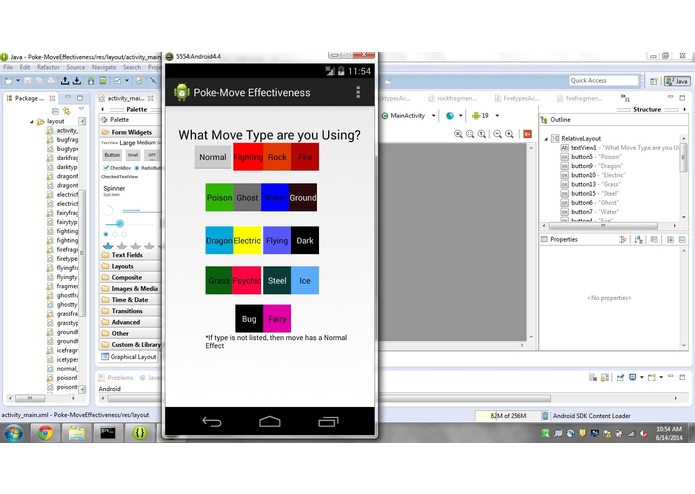Open the Eclipse taskbar icon with braces
Image resolution: width=695 pixels, height=494 pixels.
(x=140, y=432)
